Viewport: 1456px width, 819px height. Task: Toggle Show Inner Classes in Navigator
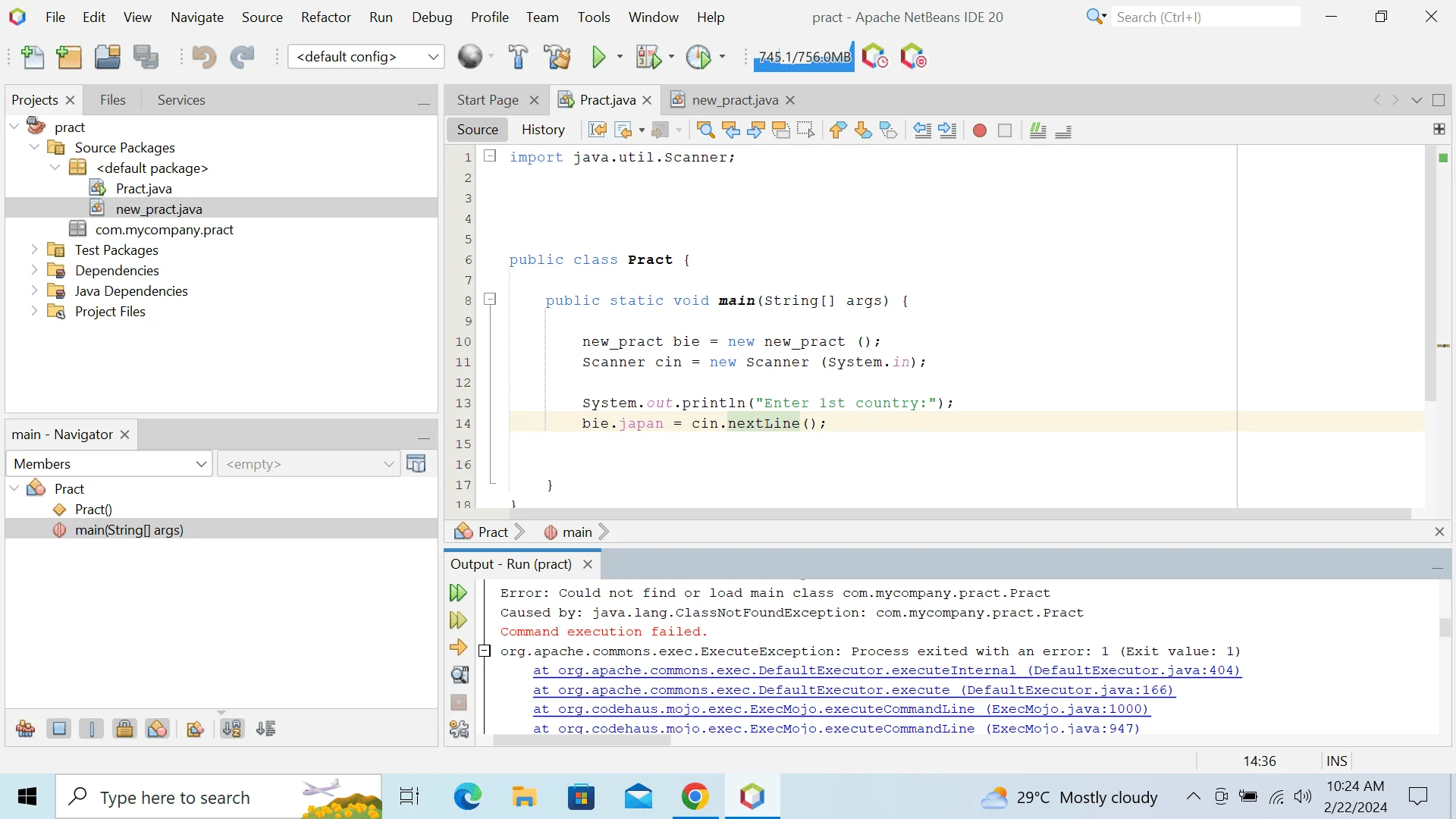157,730
